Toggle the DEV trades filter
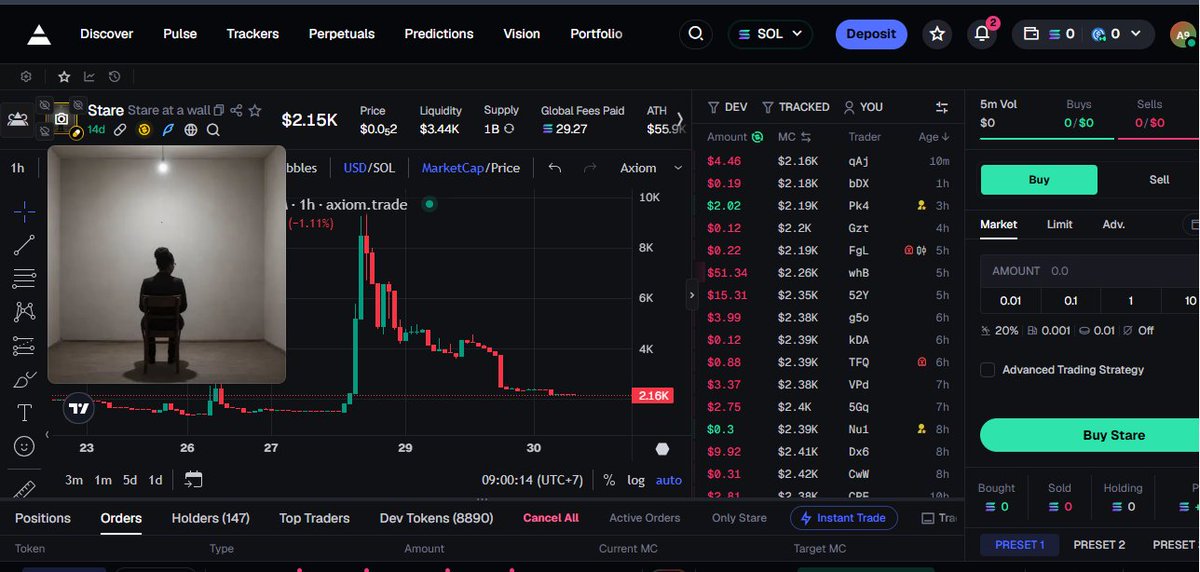 click(727, 107)
